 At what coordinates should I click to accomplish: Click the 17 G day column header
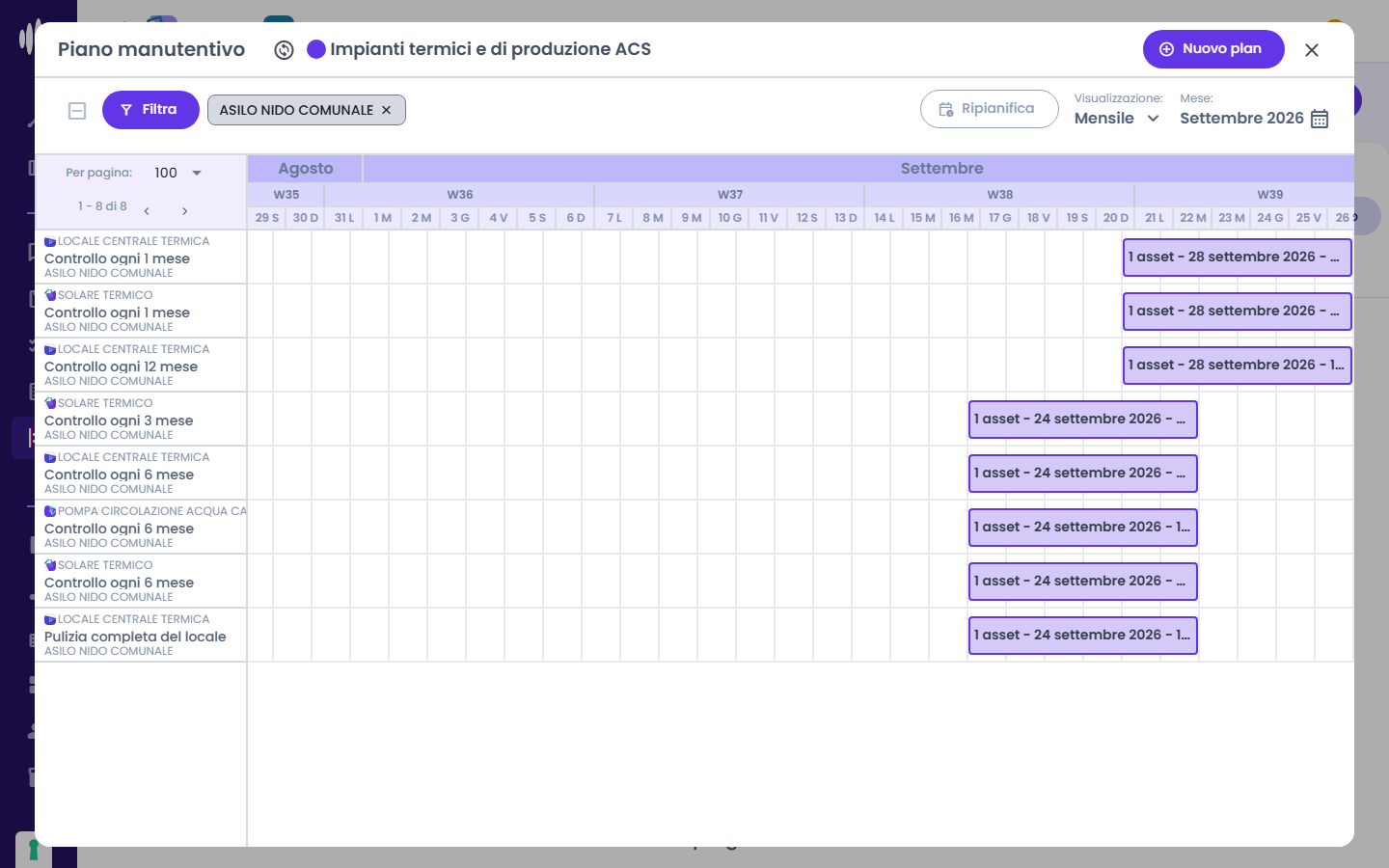click(x=1000, y=218)
